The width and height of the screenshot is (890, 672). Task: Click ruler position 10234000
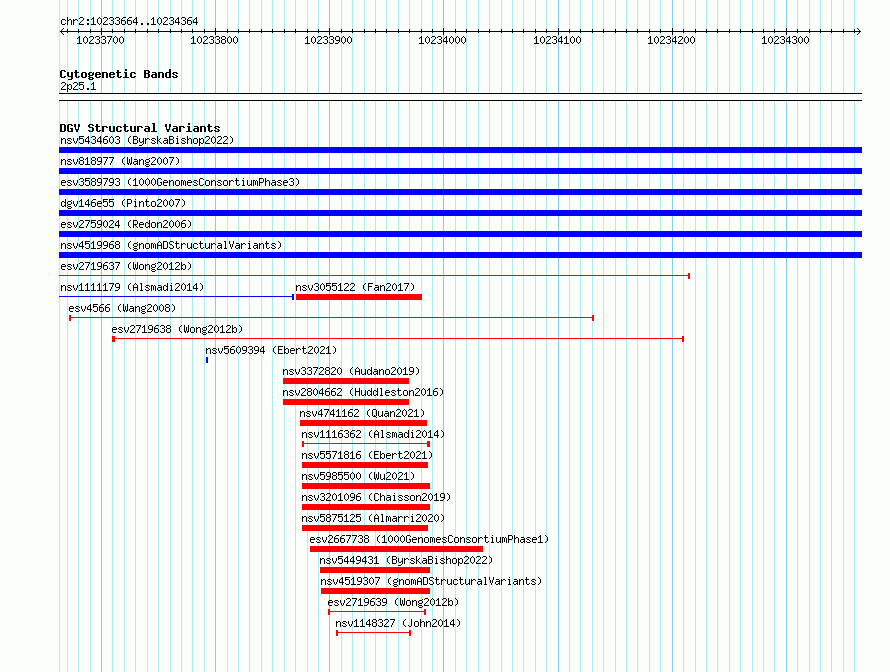pos(442,40)
